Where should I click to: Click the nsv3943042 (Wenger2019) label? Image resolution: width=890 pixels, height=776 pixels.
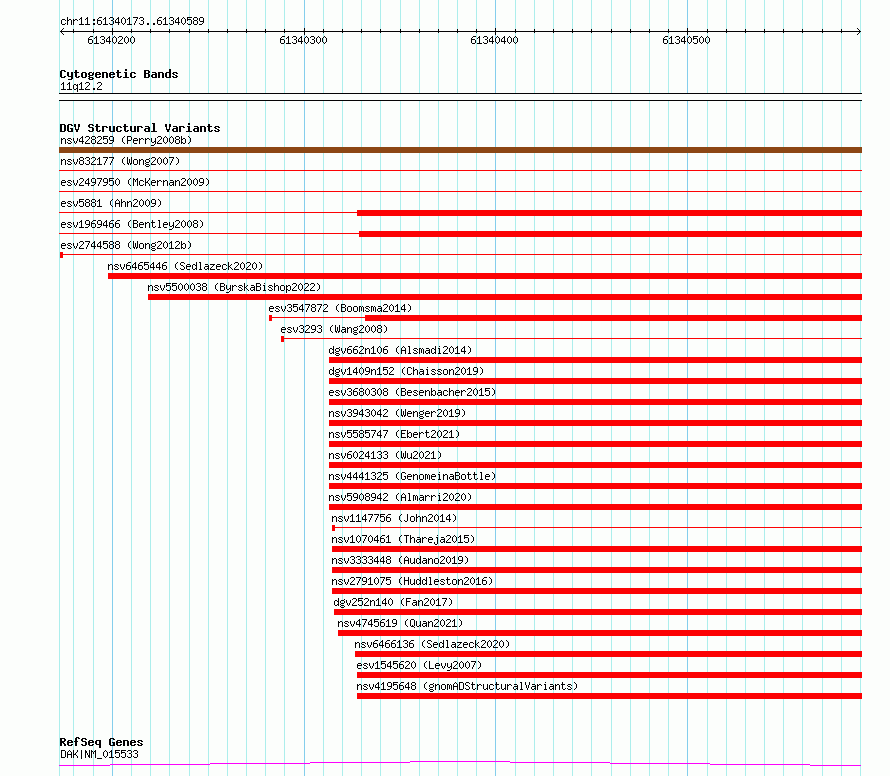click(x=397, y=413)
